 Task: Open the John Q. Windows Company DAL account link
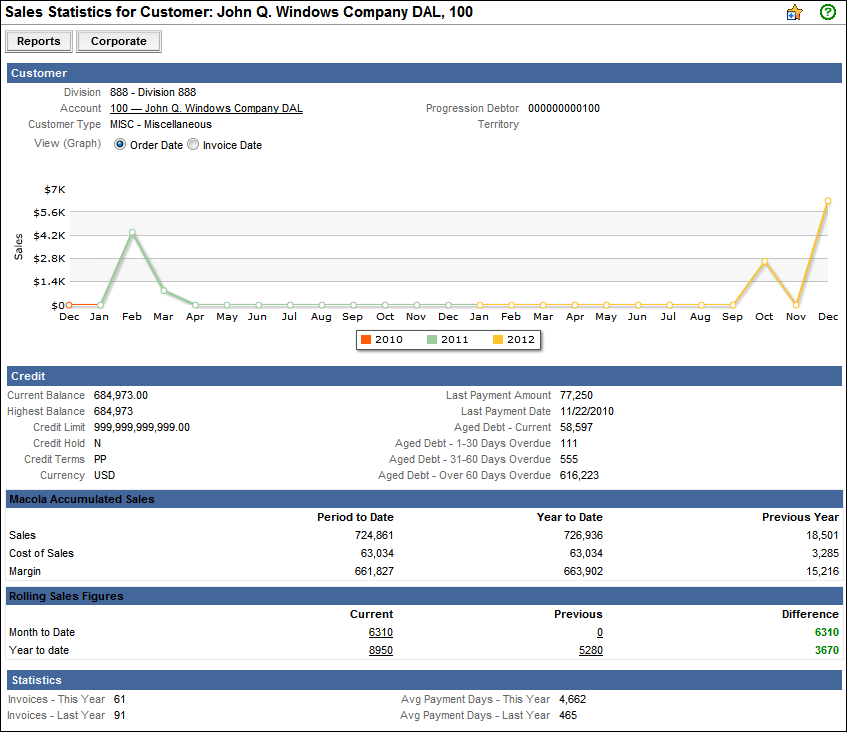(206, 108)
